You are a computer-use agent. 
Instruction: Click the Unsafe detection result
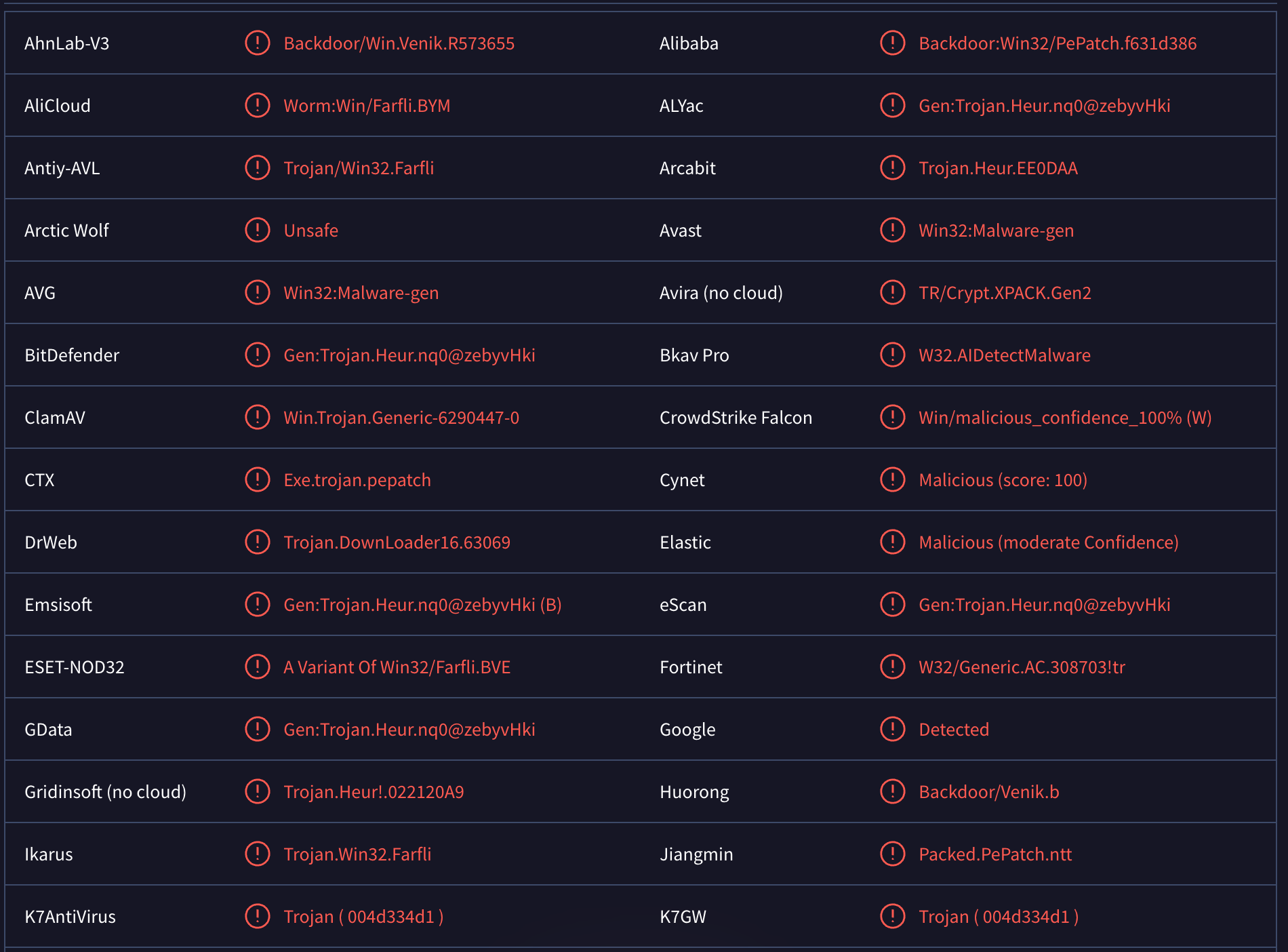click(310, 231)
